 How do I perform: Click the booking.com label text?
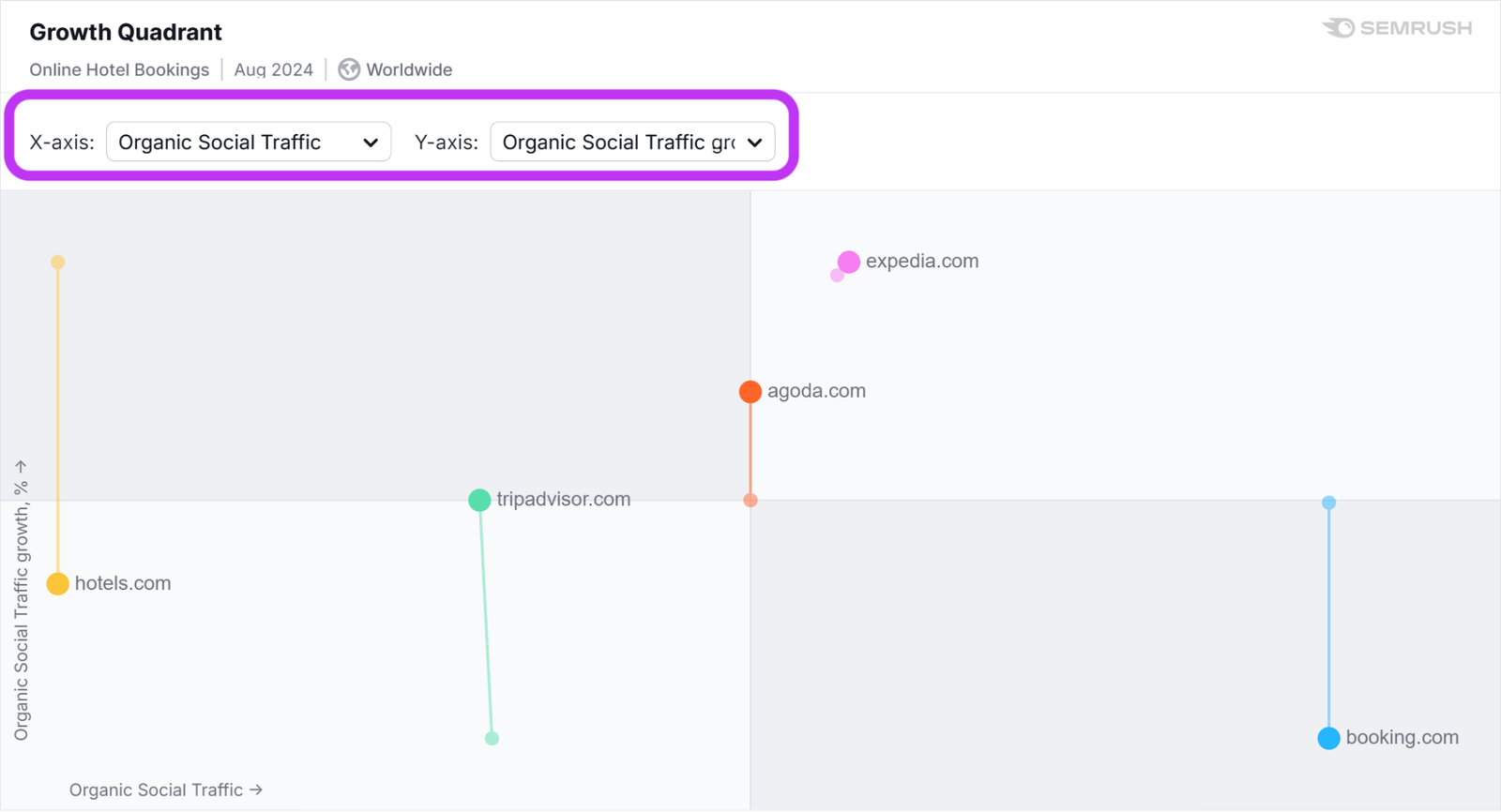coord(1402,738)
